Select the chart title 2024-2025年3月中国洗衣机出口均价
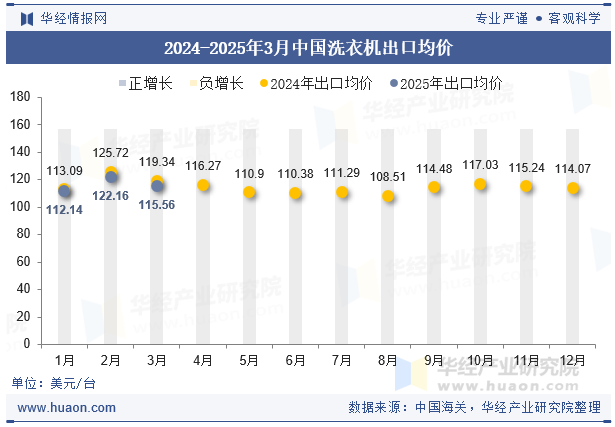Image resolution: width=615 pixels, height=427 pixels. point(308,48)
